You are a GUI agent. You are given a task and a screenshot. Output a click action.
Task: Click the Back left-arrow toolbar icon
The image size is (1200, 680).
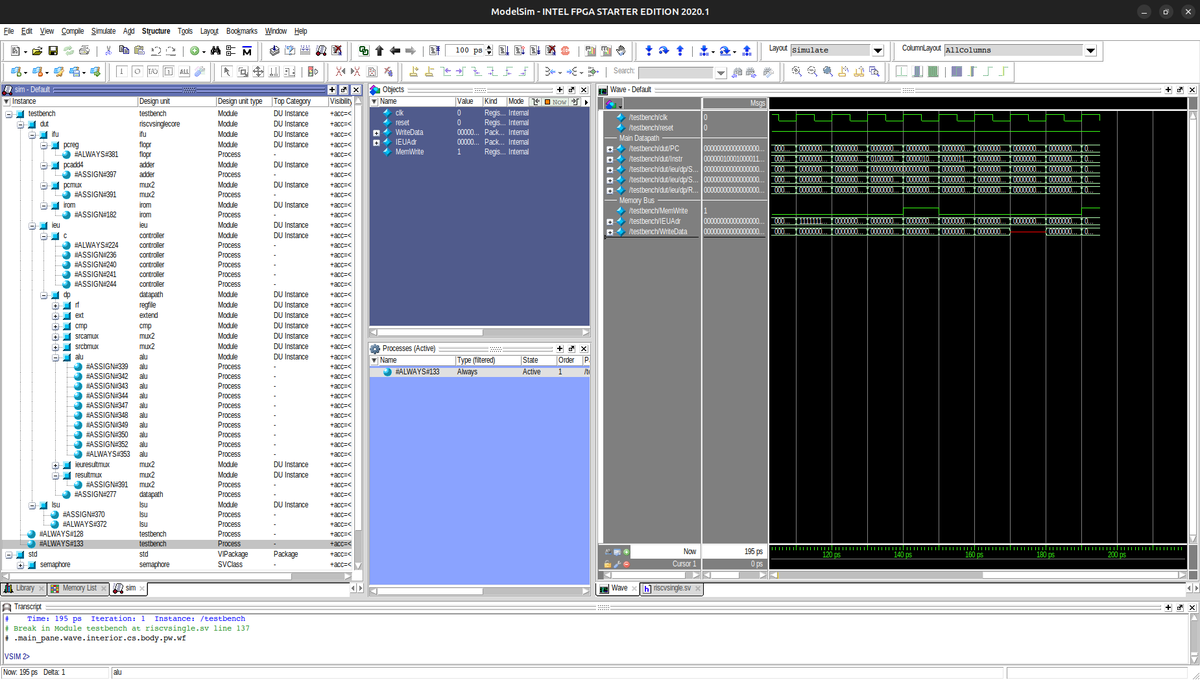click(x=395, y=50)
